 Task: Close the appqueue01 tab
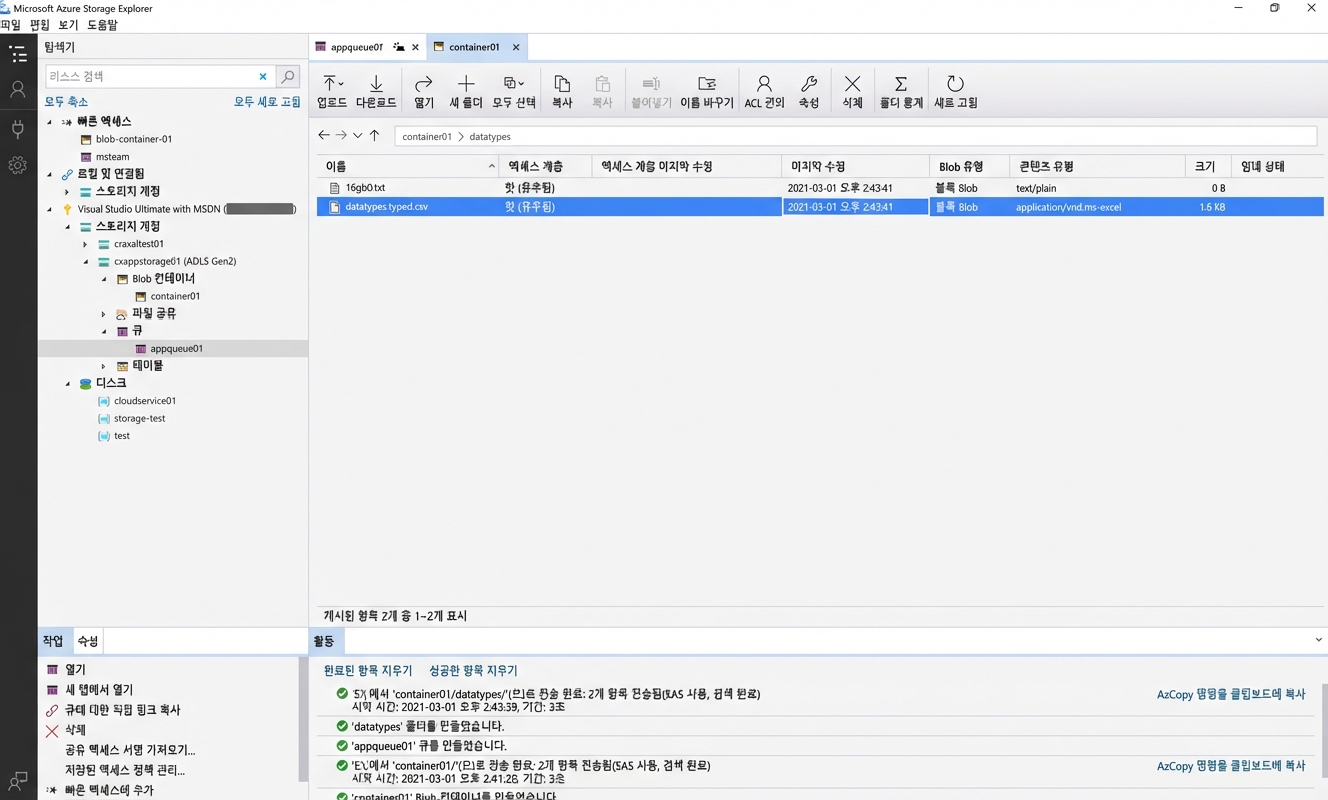pos(416,47)
